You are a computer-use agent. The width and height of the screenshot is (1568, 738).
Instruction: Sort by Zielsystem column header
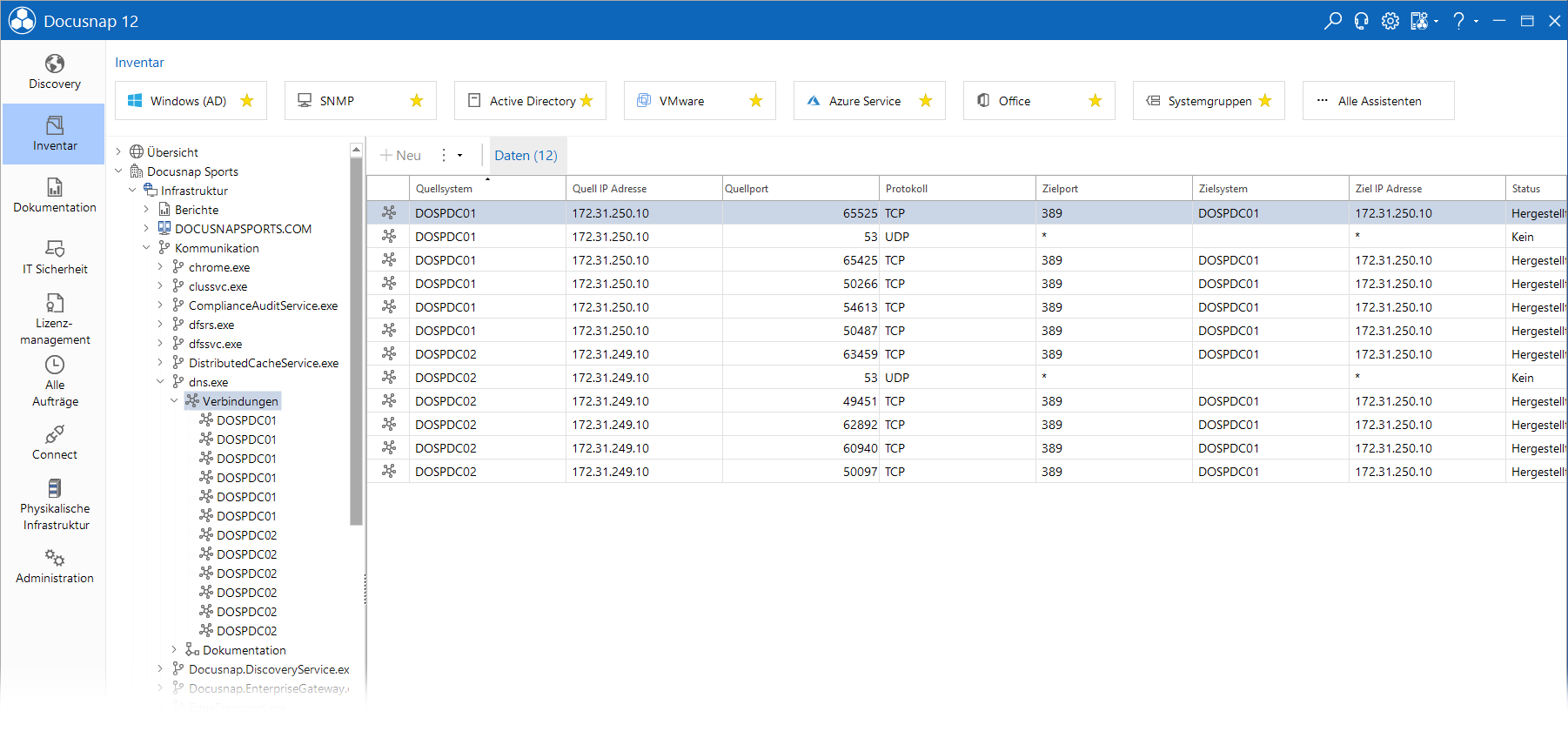coord(1270,189)
